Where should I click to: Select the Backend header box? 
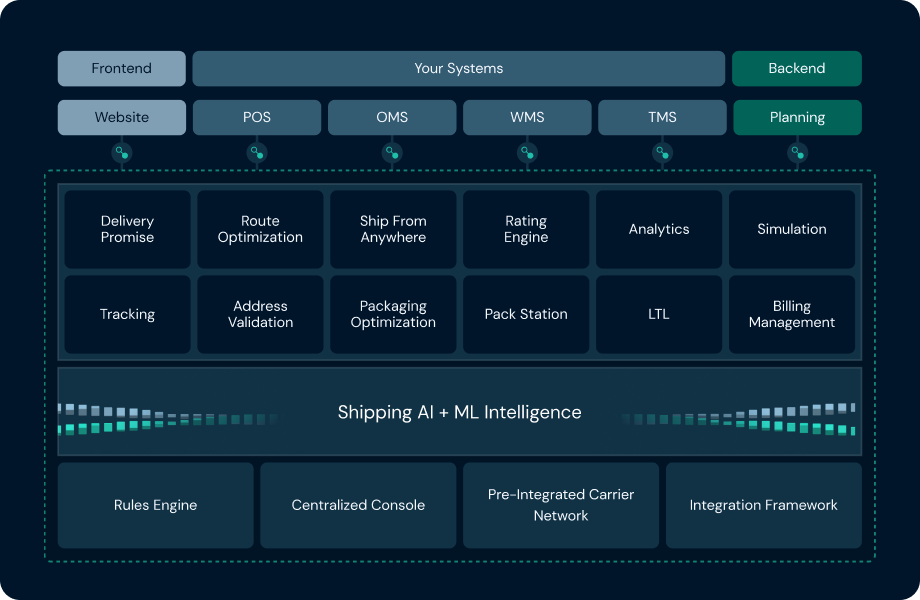(x=797, y=69)
